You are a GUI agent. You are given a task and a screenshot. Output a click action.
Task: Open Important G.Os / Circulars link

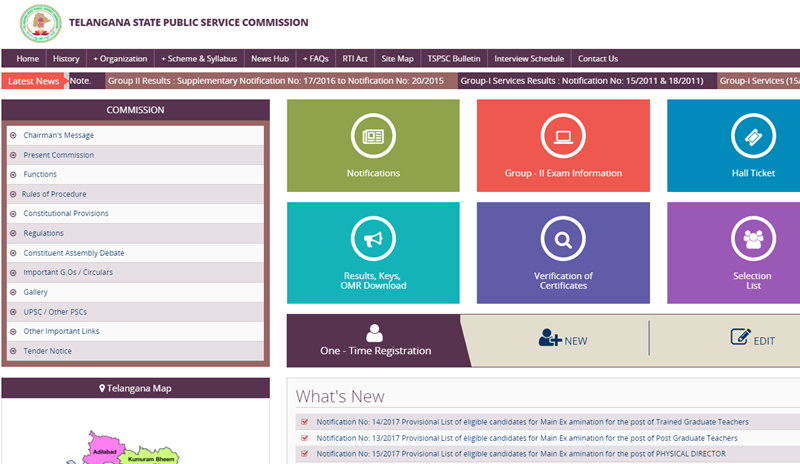tap(68, 273)
